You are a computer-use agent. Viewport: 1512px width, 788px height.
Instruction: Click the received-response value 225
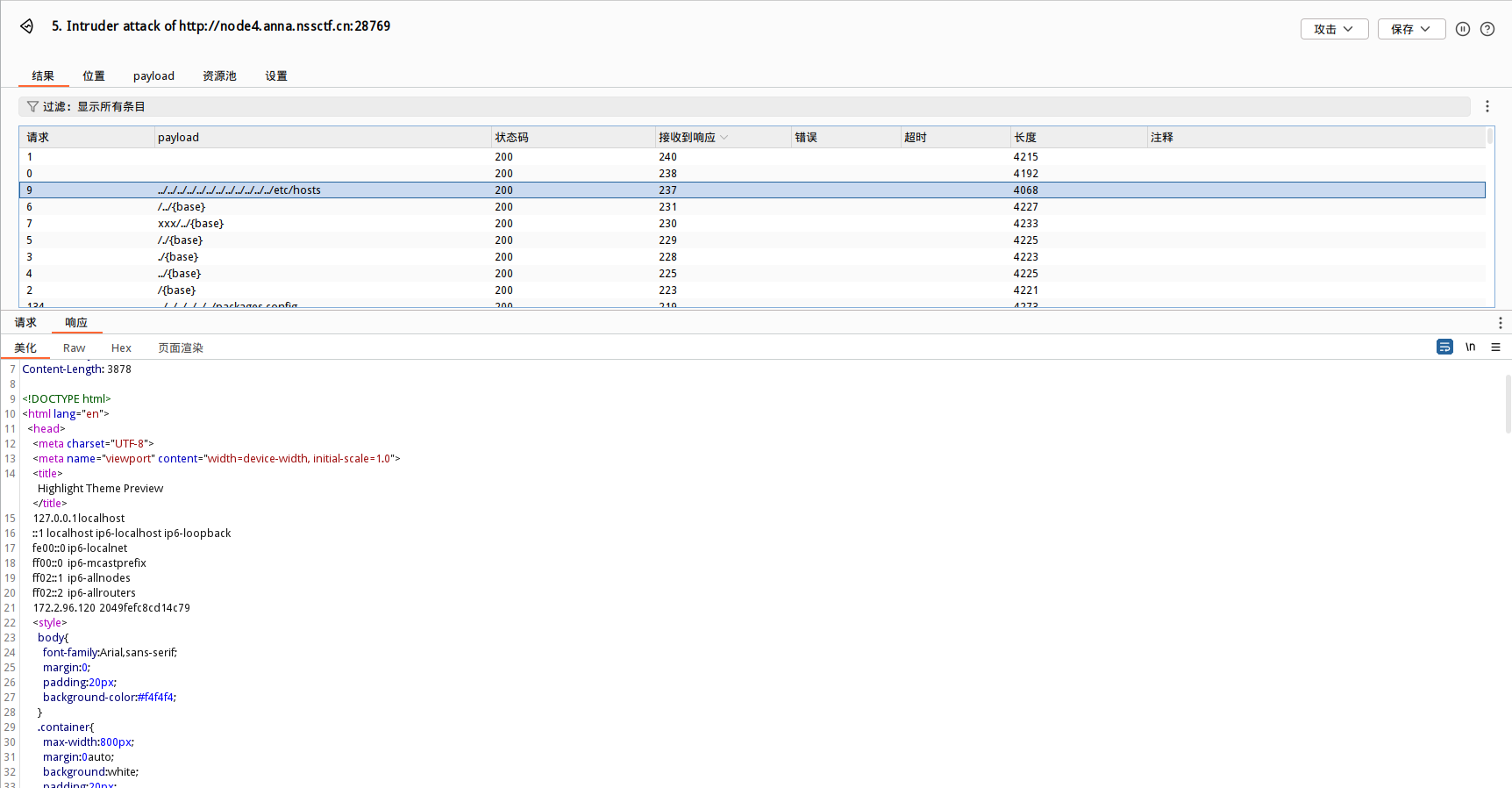(667, 274)
